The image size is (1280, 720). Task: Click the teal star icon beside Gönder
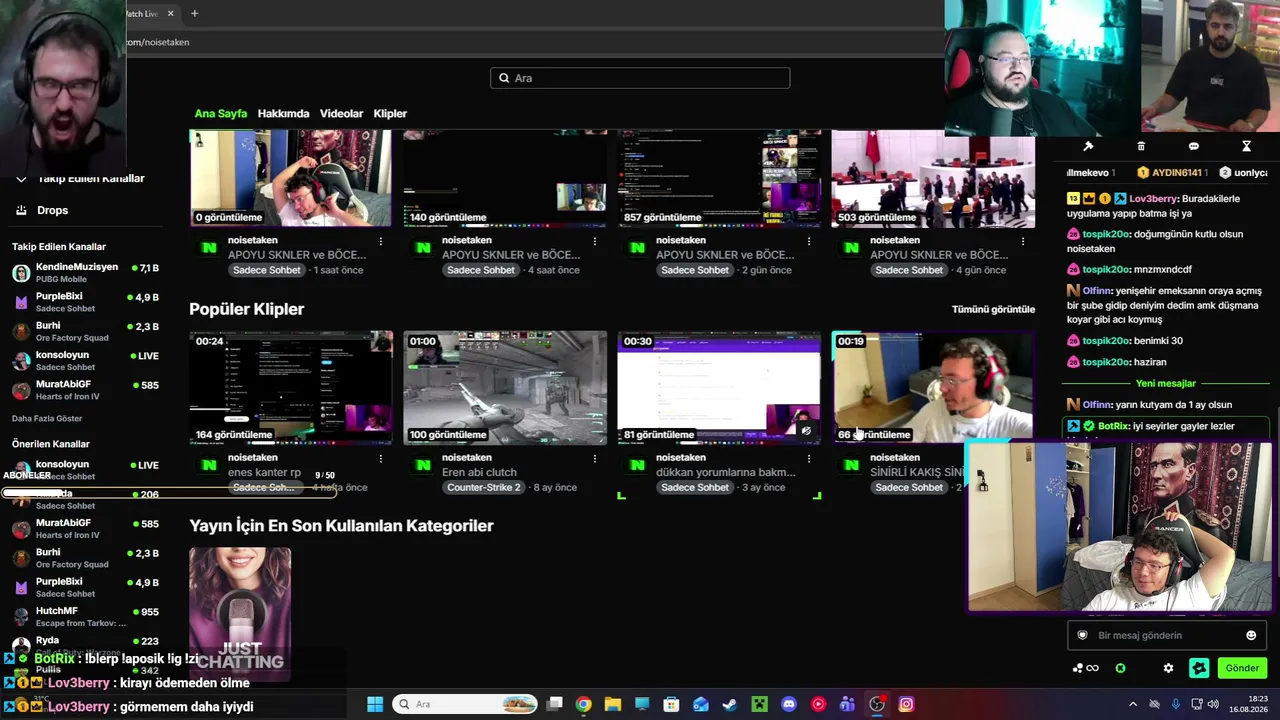[1200, 668]
